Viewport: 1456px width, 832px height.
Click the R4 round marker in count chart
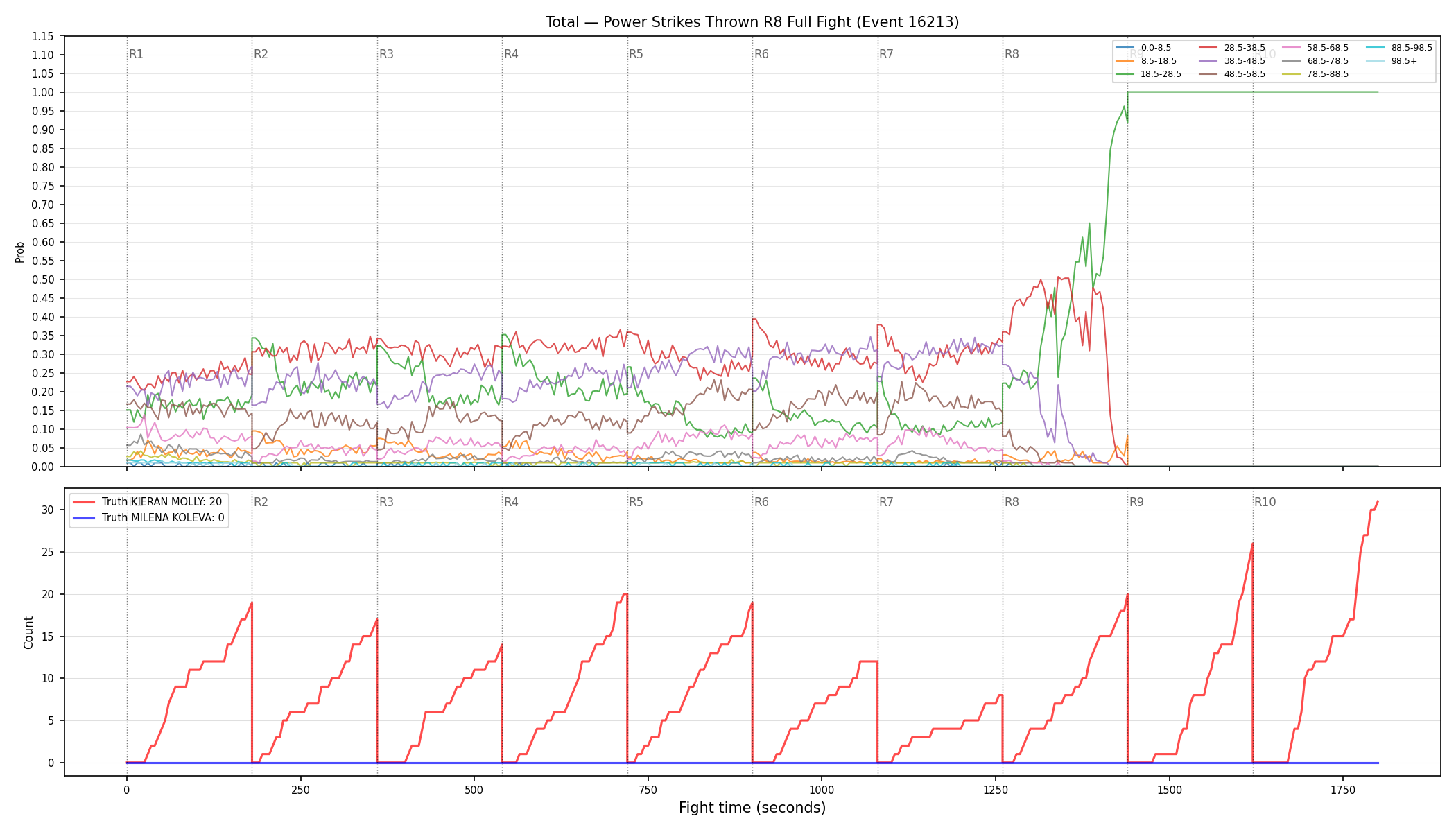pos(511,502)
